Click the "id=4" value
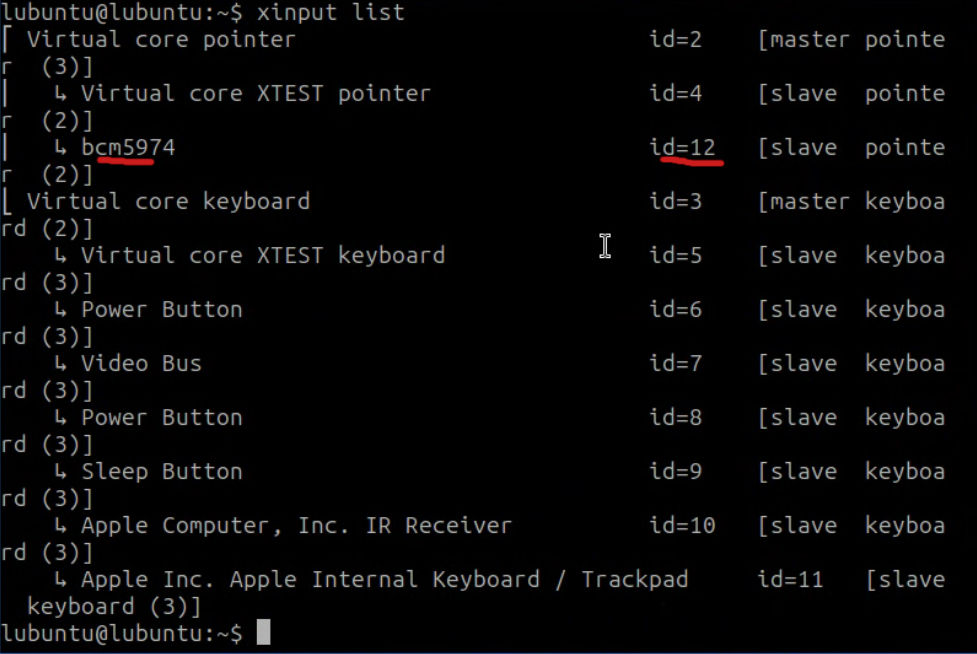 pos(675,94)
